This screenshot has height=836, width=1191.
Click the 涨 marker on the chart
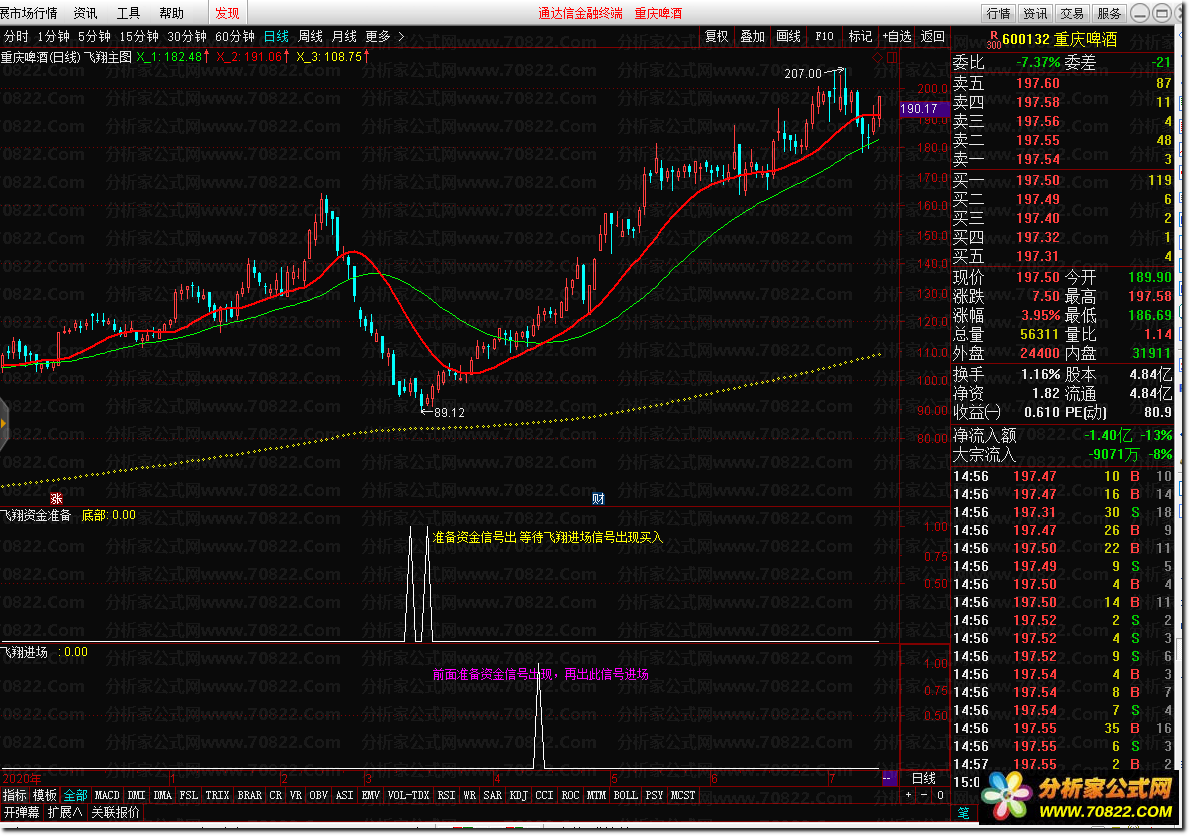pyautogui.click(x=56, y=498)
